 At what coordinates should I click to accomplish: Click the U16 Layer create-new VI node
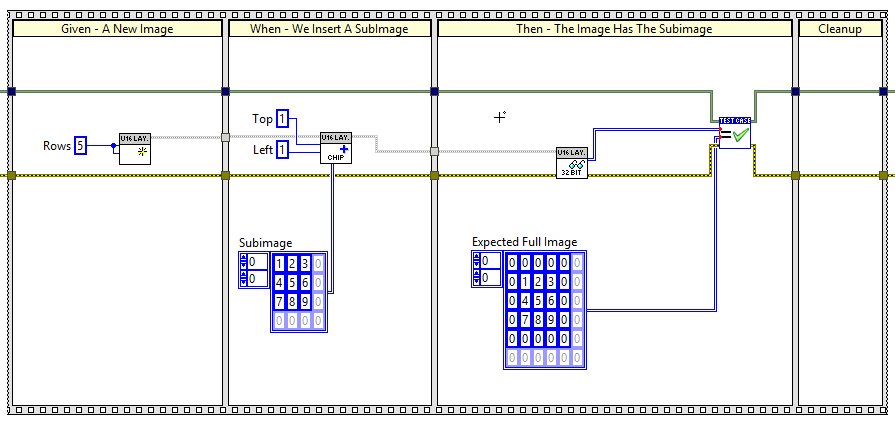click(135, 146)
